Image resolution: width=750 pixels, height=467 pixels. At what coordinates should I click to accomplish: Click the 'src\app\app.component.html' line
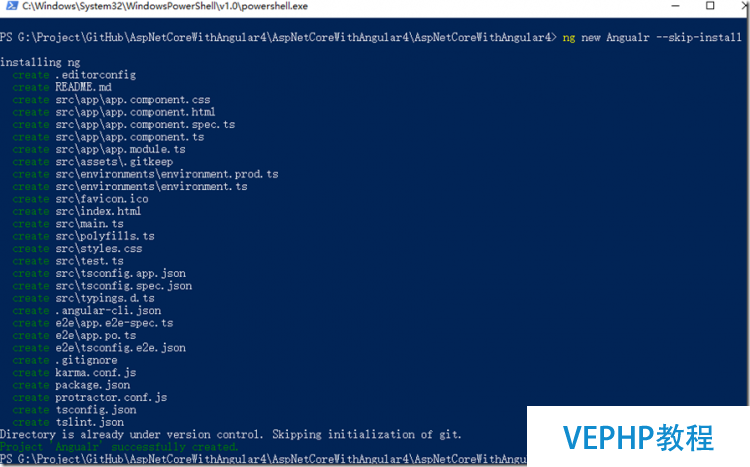pyautogui.click(x=114, y=112)
